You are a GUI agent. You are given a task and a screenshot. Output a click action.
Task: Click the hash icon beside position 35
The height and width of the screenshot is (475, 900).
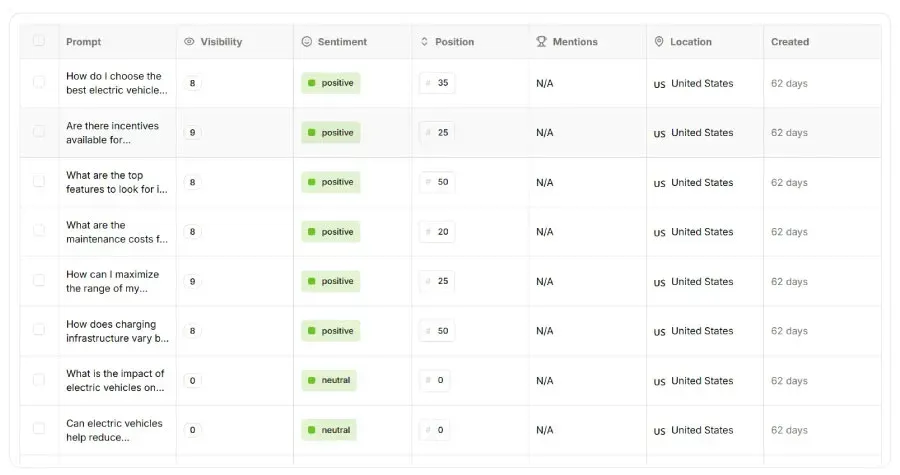coord(428,83)
